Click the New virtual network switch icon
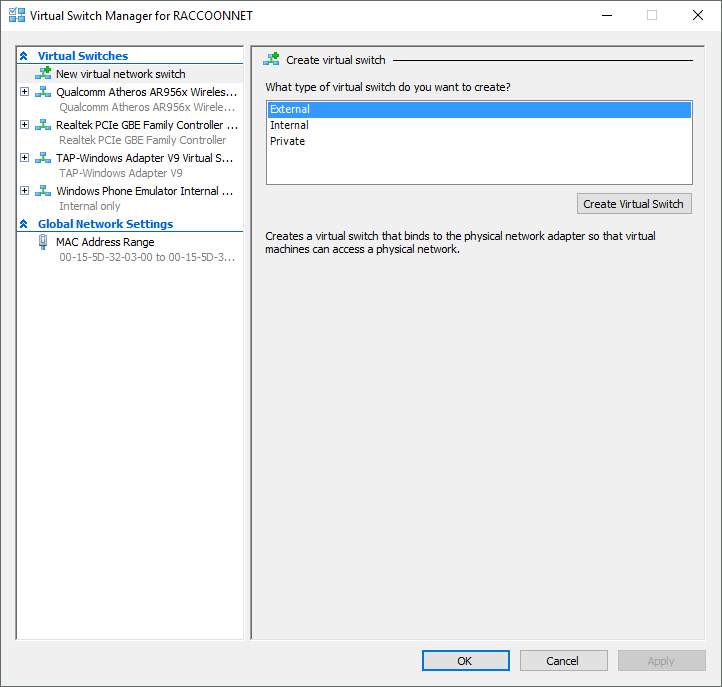This screenshot has height=687, width=722. pyautogui.click(x=43, y=73)
